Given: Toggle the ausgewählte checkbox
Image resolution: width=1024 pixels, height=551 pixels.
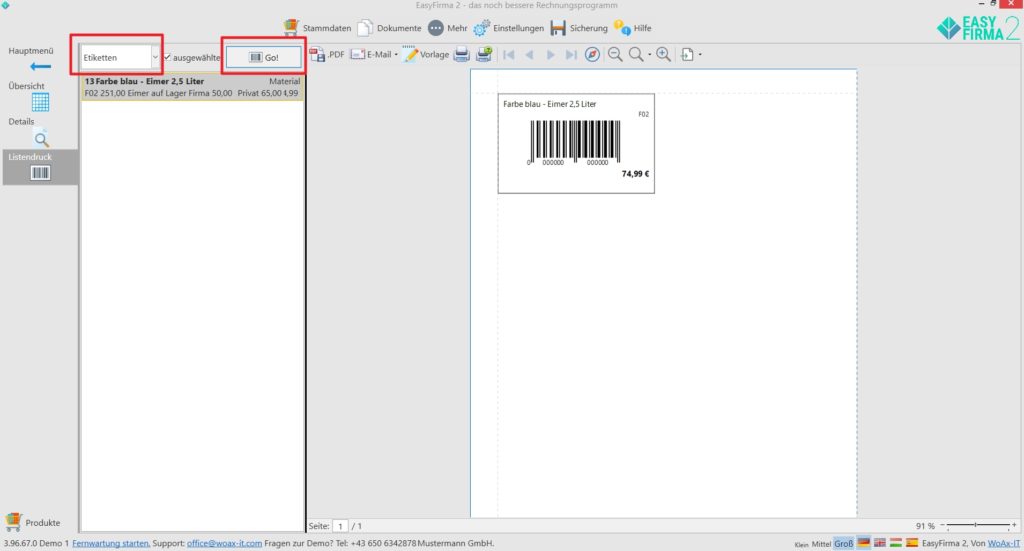Looking at the screenshot, I should (x=167, y=57).
